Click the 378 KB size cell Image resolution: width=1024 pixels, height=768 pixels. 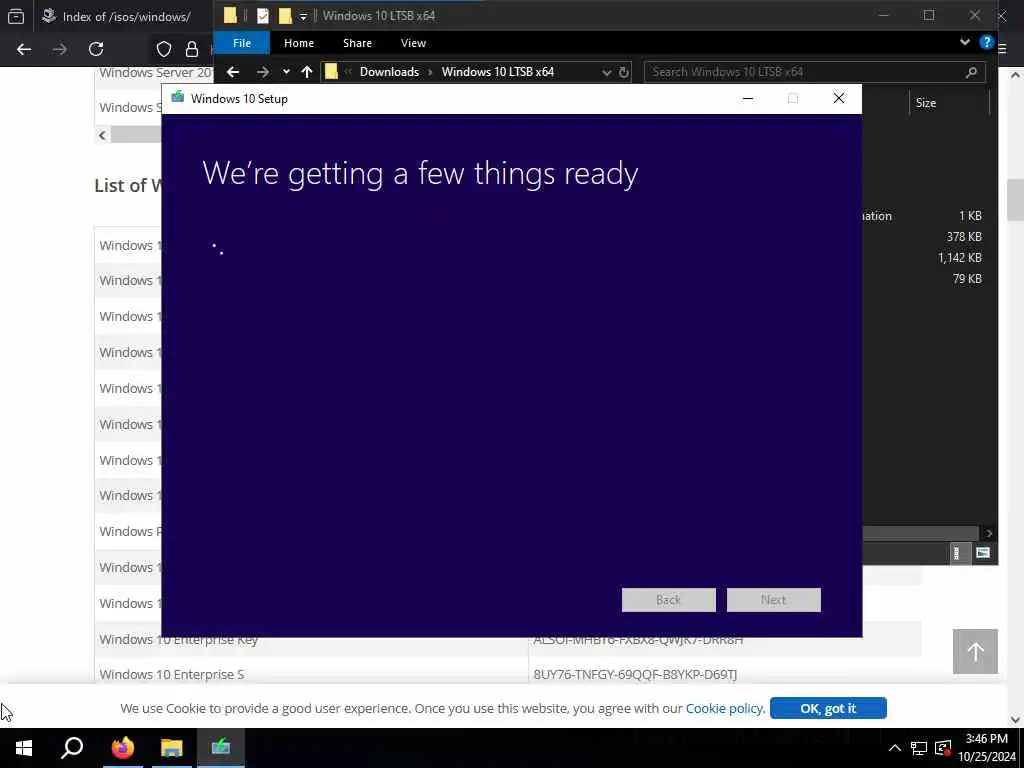(x=964, y=236)
